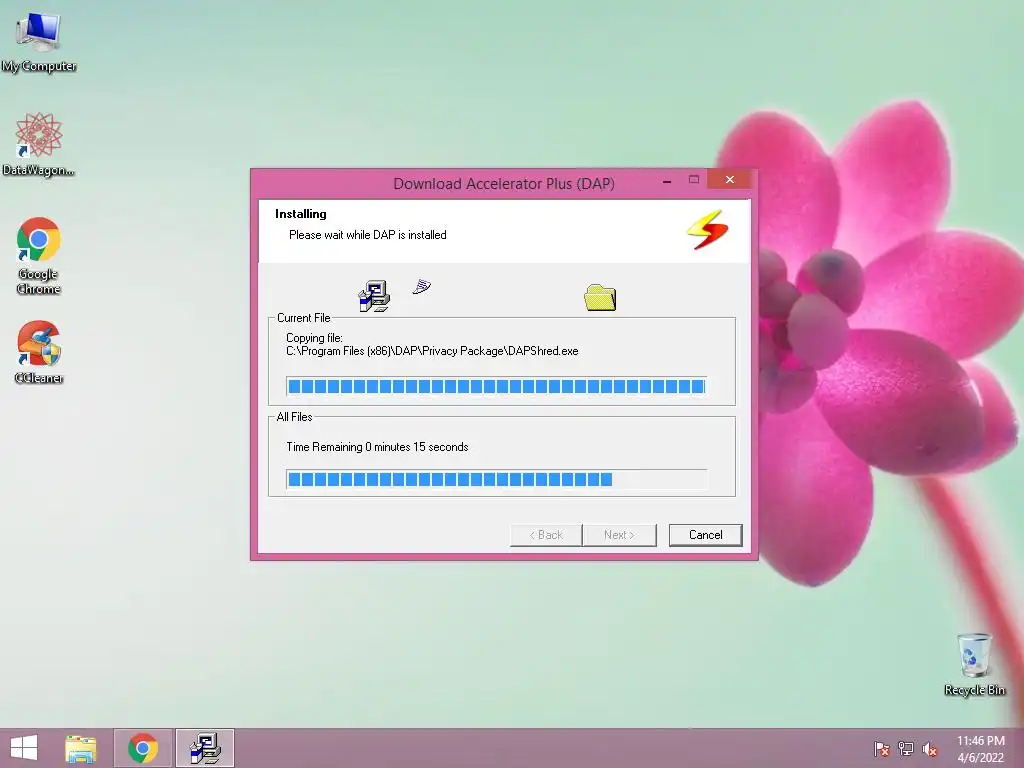Screen dimensions: 1024x768
Task: Cancel the DAP installation
Action: [x=705, y=535]
